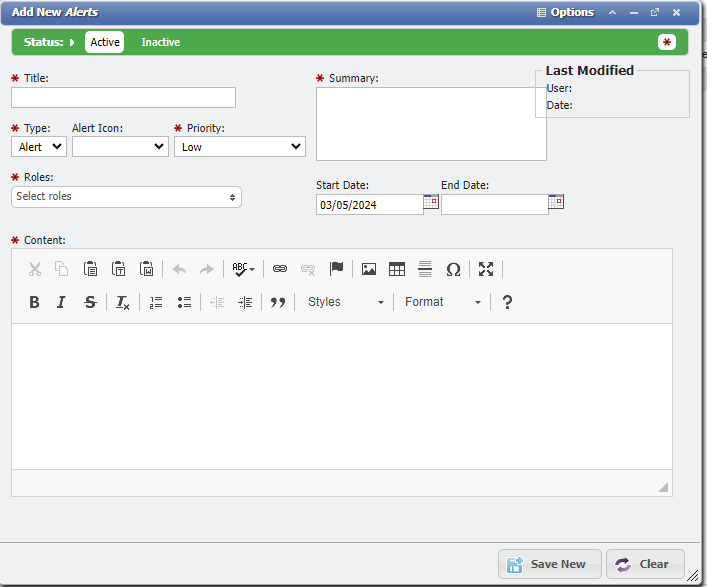Viewport: 707px width, 587px height.
Task: Click the Save New button
Action: pos(549,564)
